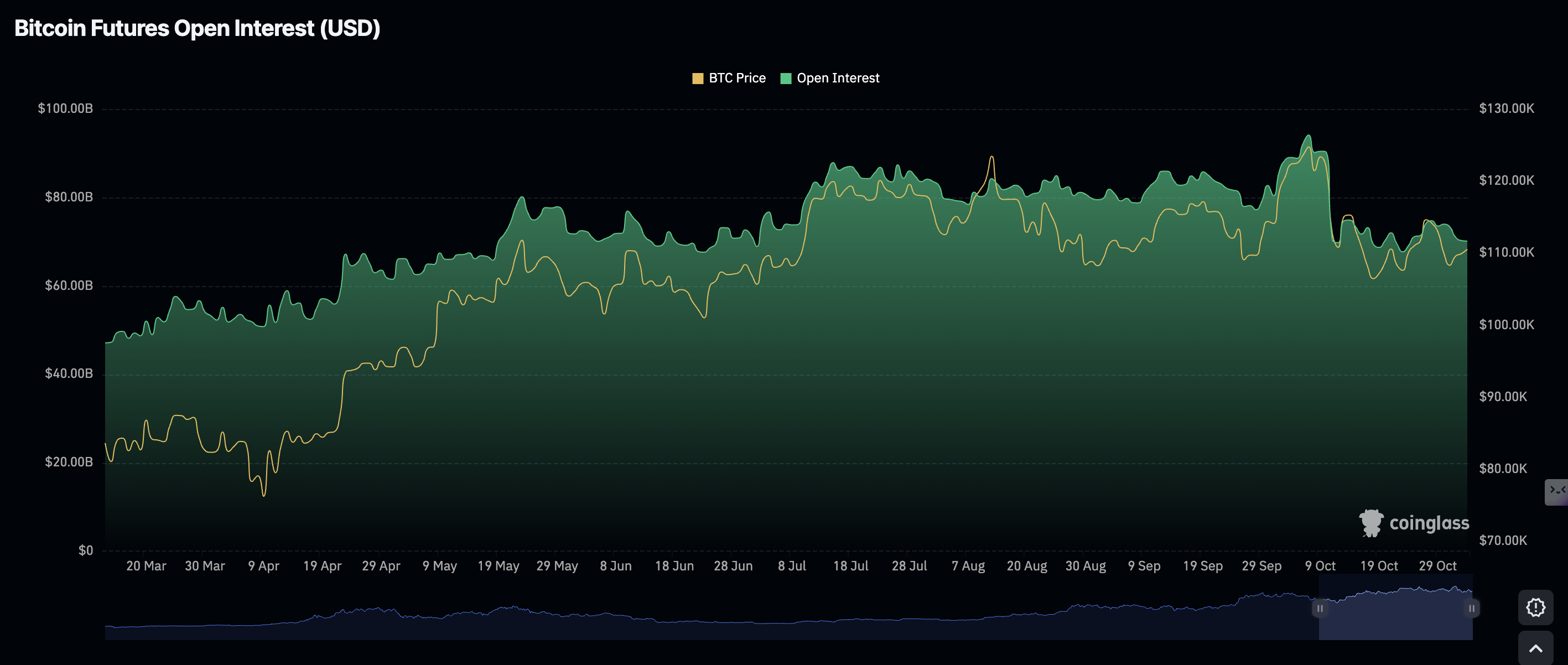Open the smiling face side widget
The image size is (1568, 665).
click(x=1557, y=491)
